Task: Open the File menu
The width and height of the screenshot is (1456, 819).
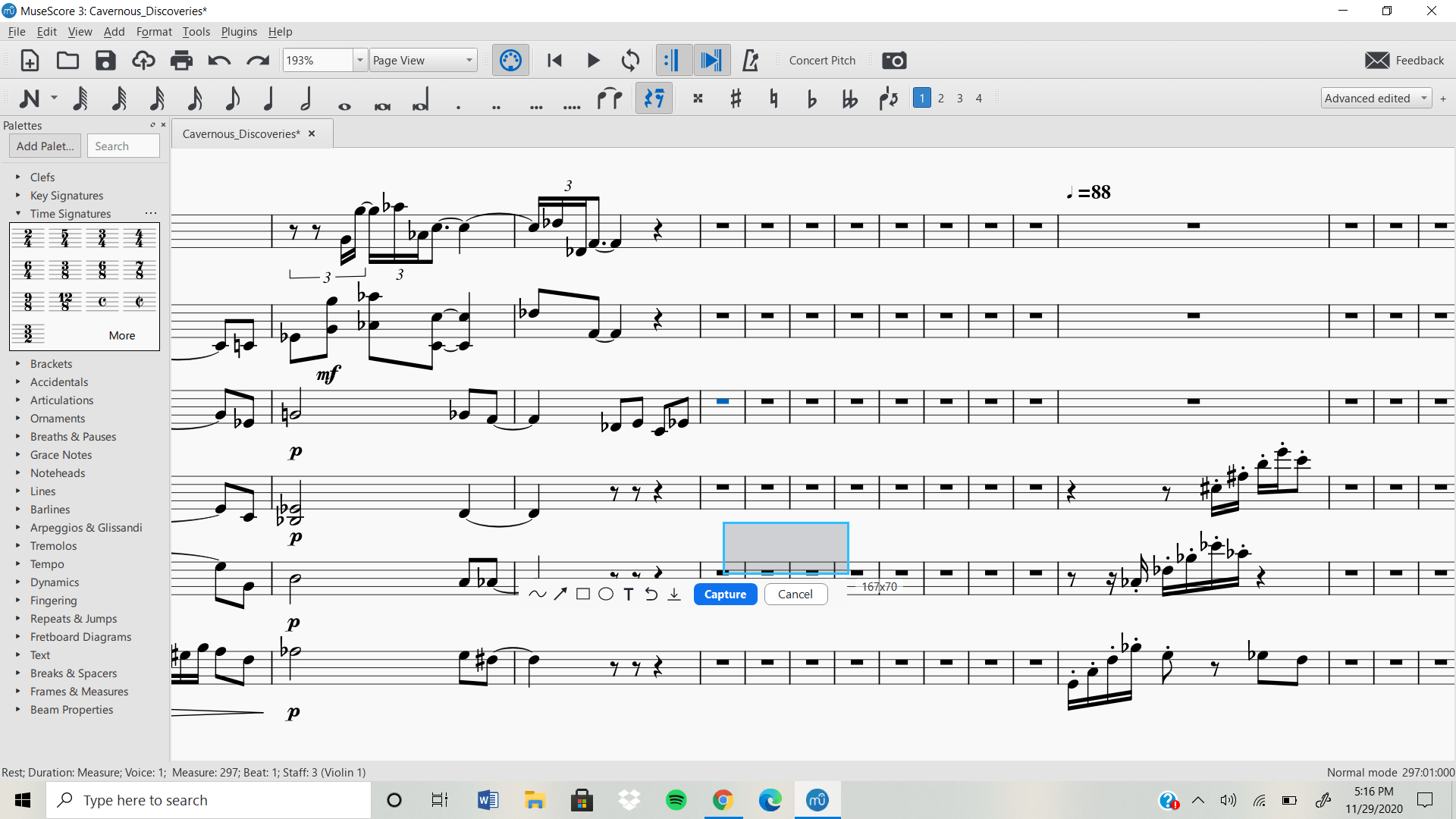Action: click(17, 32)
